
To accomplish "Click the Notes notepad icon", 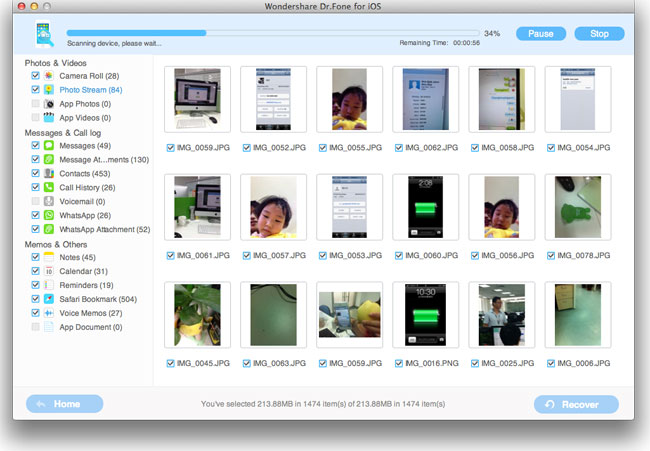I will pos(49,257).
